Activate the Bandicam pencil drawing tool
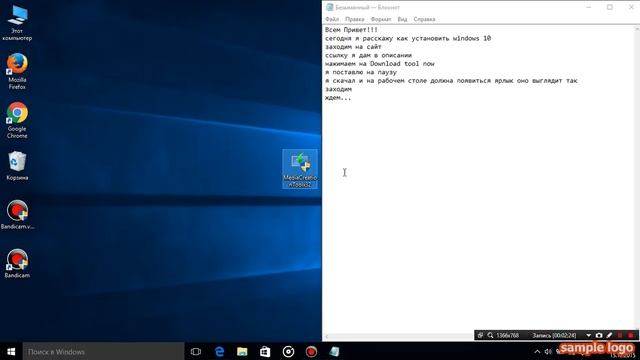 609,336
